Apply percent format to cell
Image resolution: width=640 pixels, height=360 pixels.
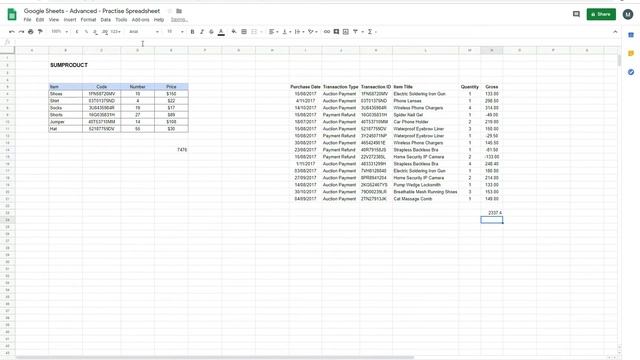pos(86,31)
